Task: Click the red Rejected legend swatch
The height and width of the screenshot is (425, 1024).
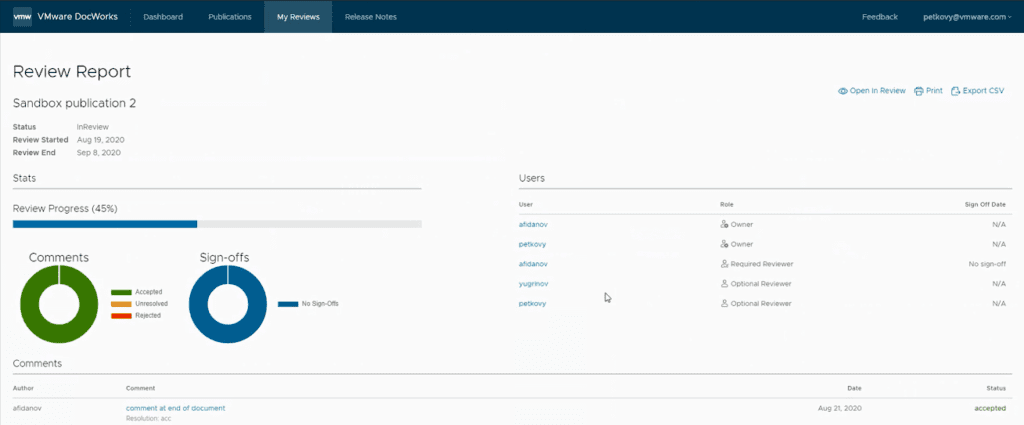Action: [121, 315]
